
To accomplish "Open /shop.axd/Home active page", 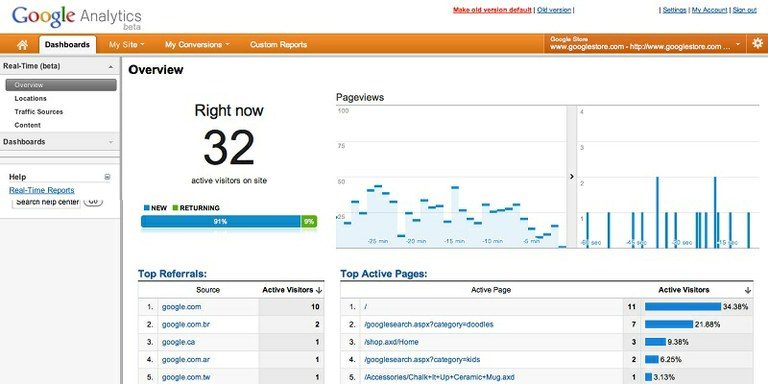I will coord(391,342).
